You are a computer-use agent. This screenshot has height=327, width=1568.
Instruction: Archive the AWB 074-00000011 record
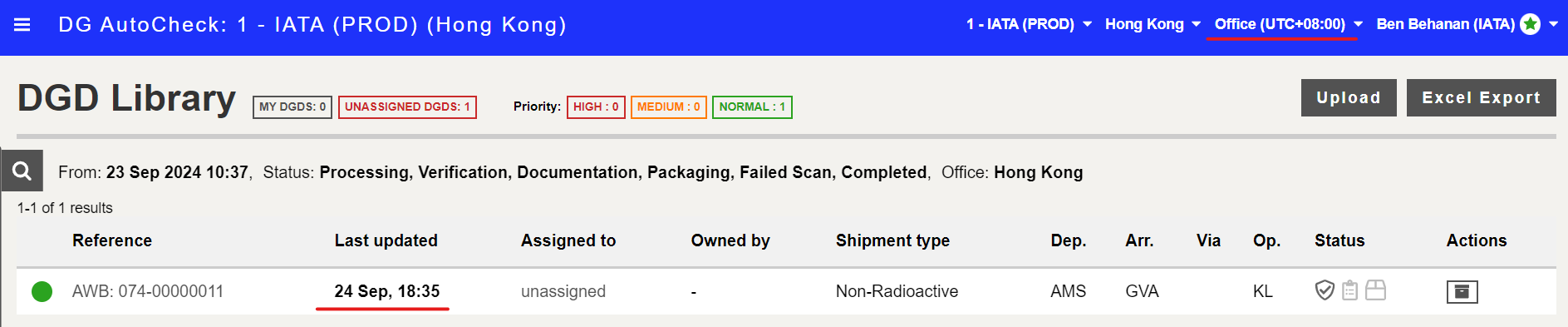click(1462, 292)
